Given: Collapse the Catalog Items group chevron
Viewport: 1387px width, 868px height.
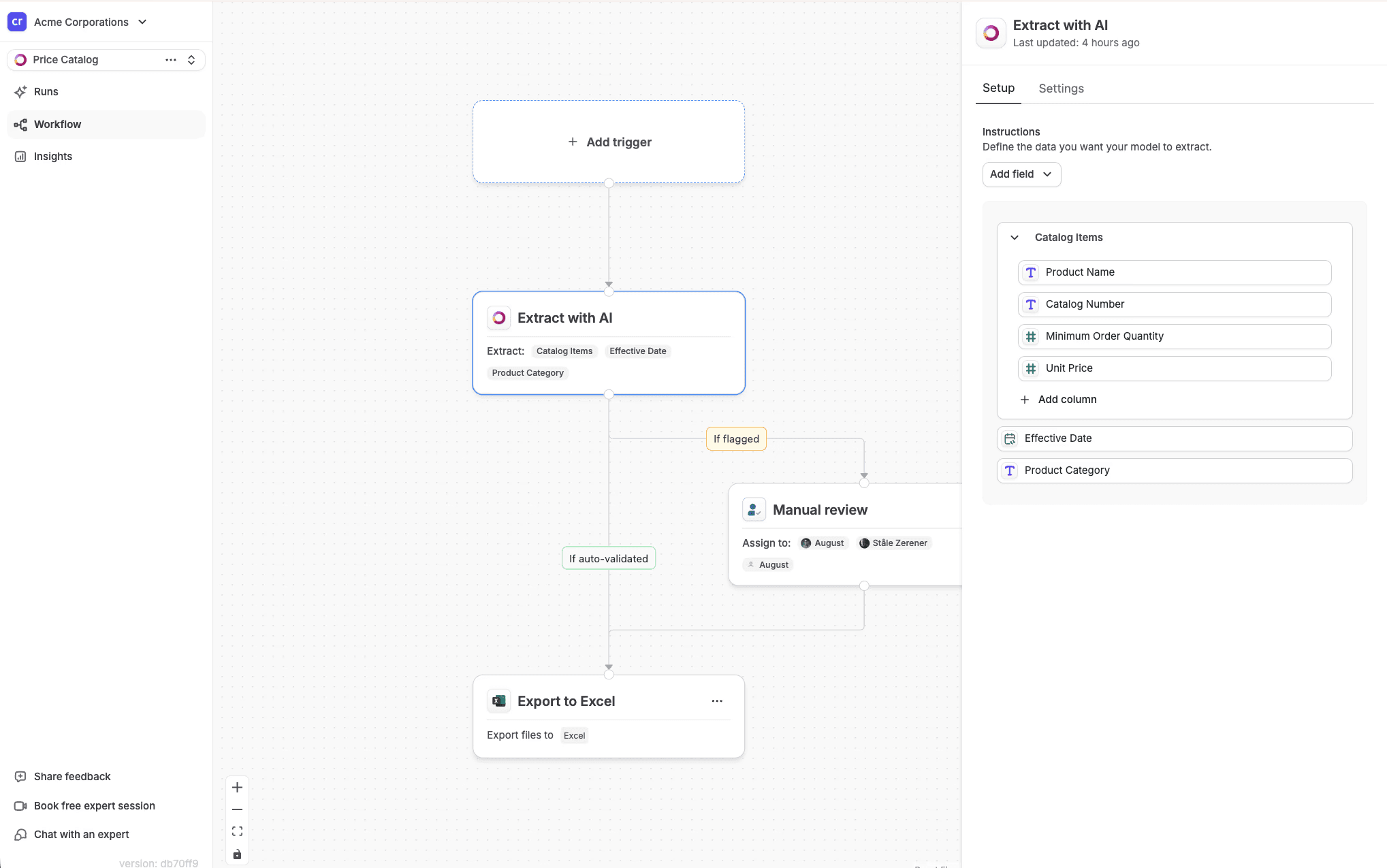Looking at the screenshot, I should coord(1015,238).
